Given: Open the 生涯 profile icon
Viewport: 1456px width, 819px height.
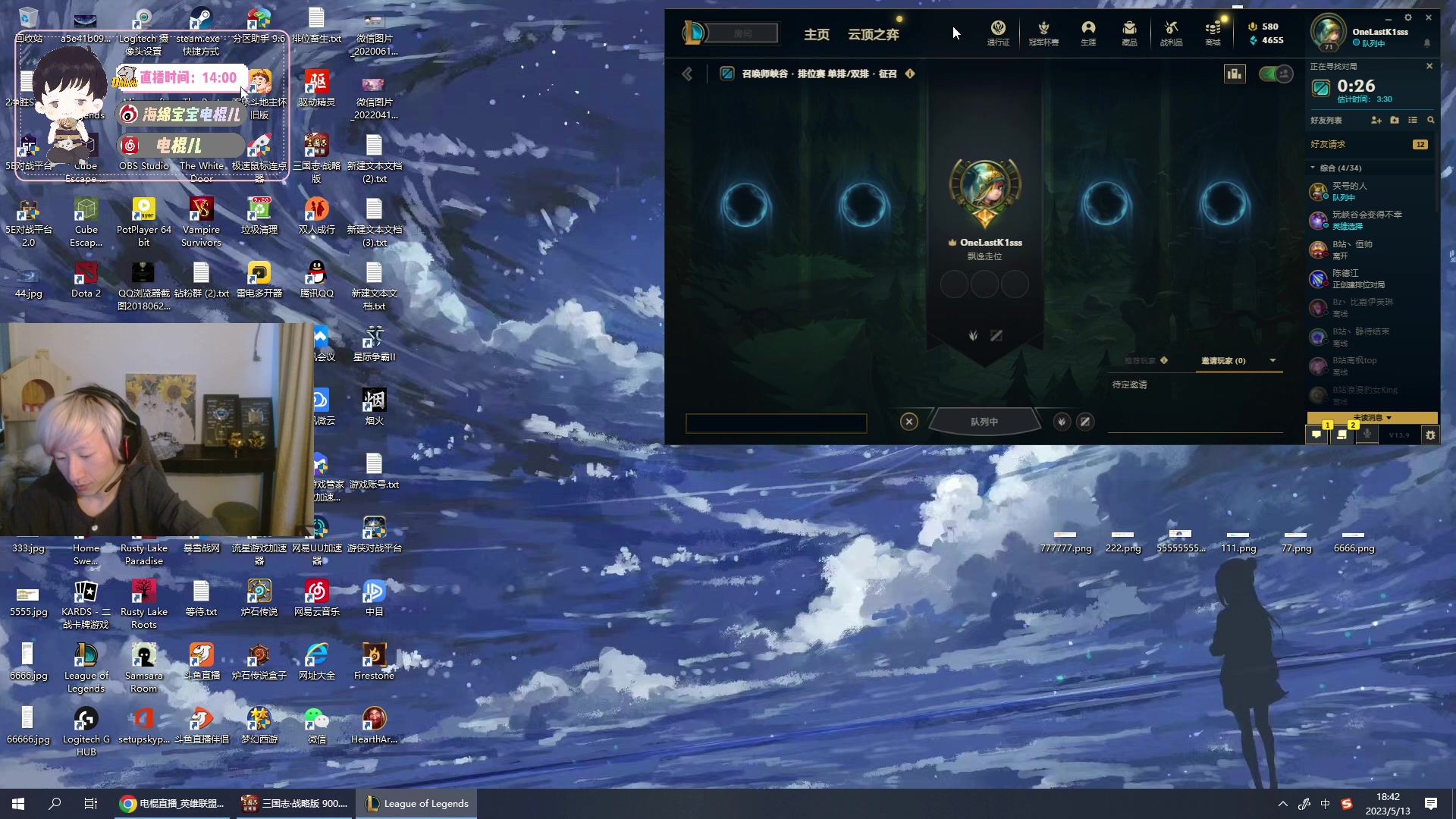Looking at the screenshot, I should click(x=1088, y=33).
